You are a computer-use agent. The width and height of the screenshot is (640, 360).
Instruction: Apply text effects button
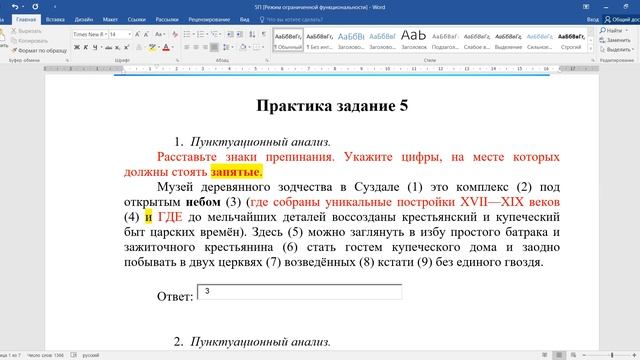pos(139,48)
